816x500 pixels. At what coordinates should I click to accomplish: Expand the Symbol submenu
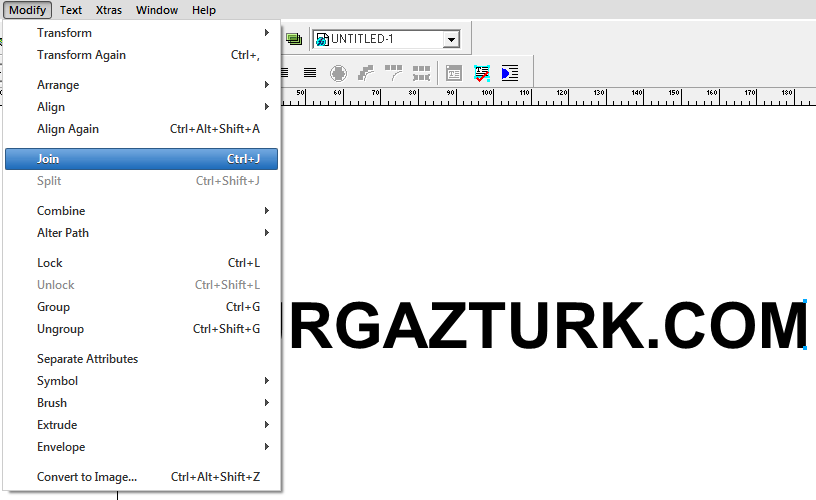click(142, 381)
